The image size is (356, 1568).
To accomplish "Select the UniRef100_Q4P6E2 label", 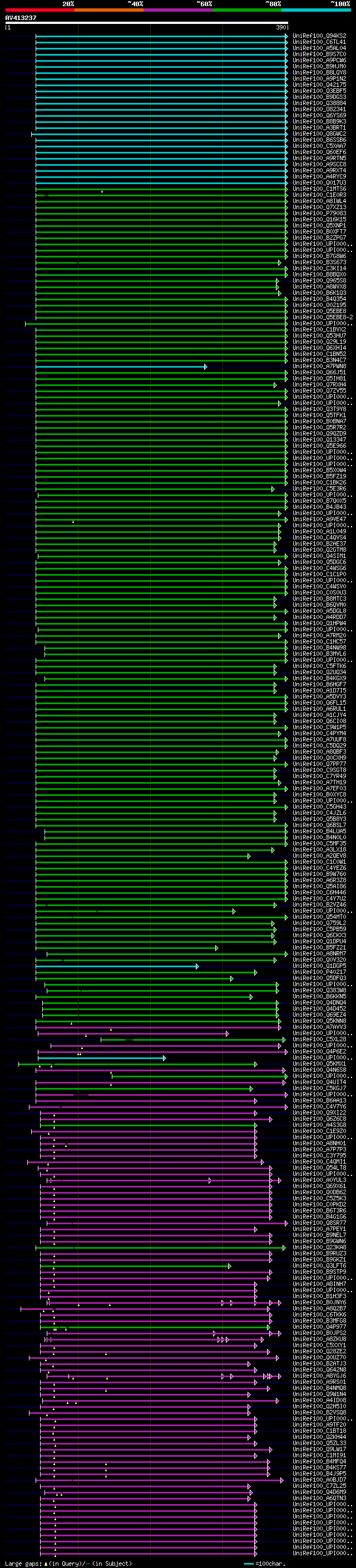I will 319,1051.
